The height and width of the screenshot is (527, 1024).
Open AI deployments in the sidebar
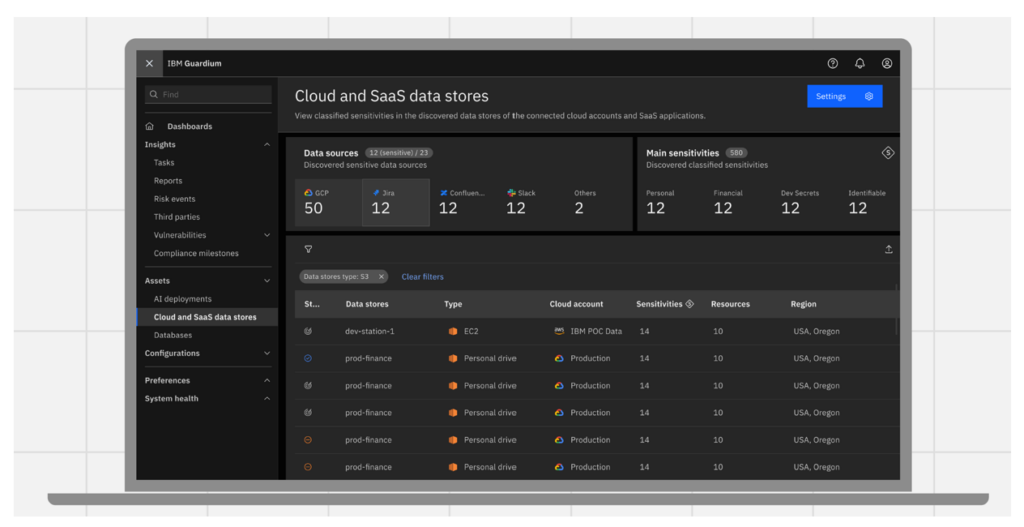coord(182,299)
